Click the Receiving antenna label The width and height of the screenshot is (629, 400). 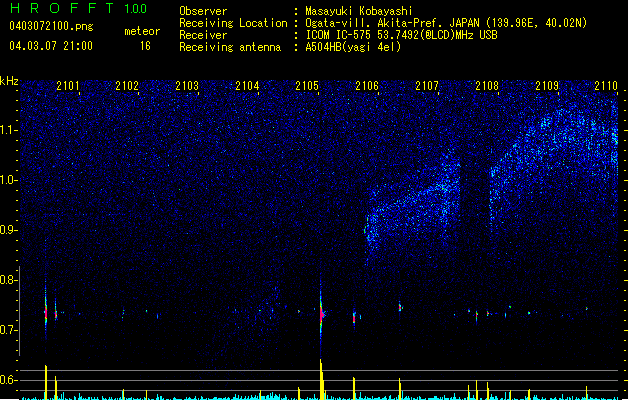230,47
